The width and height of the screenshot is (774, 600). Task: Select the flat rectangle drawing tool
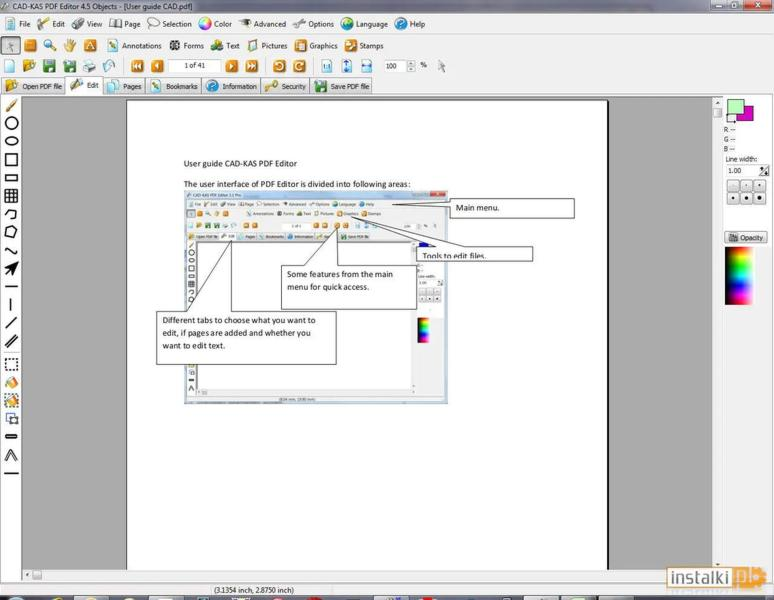[x=11, y=178]
